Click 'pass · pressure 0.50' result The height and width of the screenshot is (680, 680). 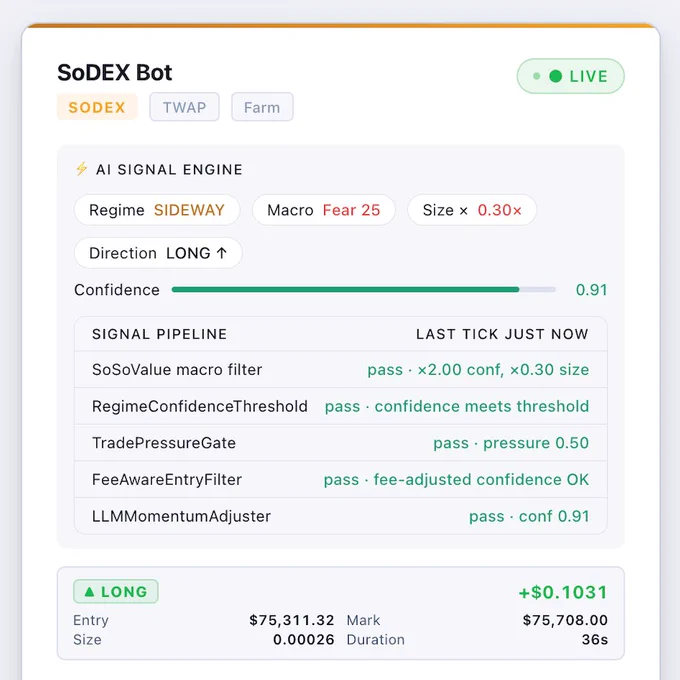pyautogui.click(x=511, y=443)
